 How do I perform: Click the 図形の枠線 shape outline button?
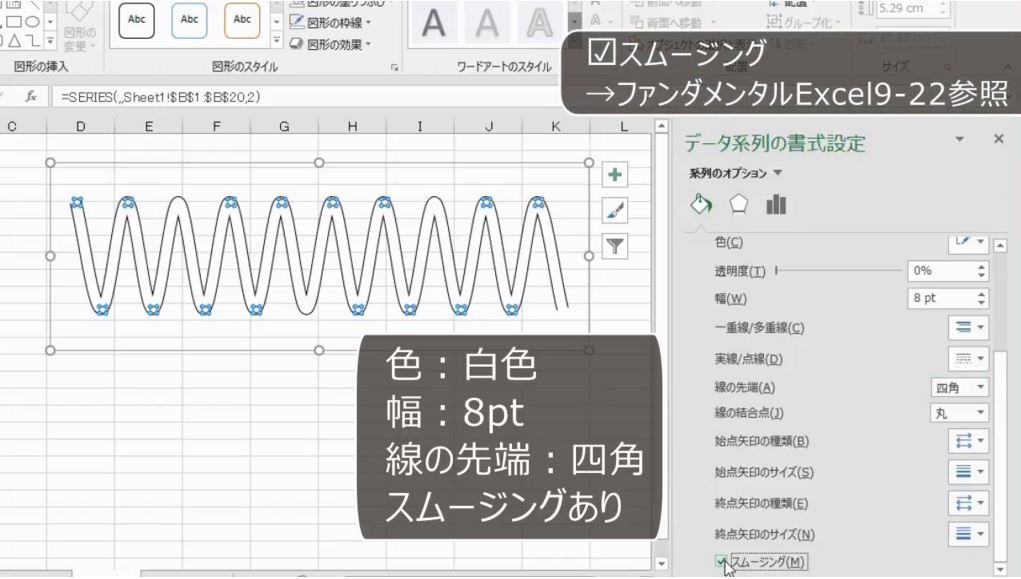tap(330, 22)
